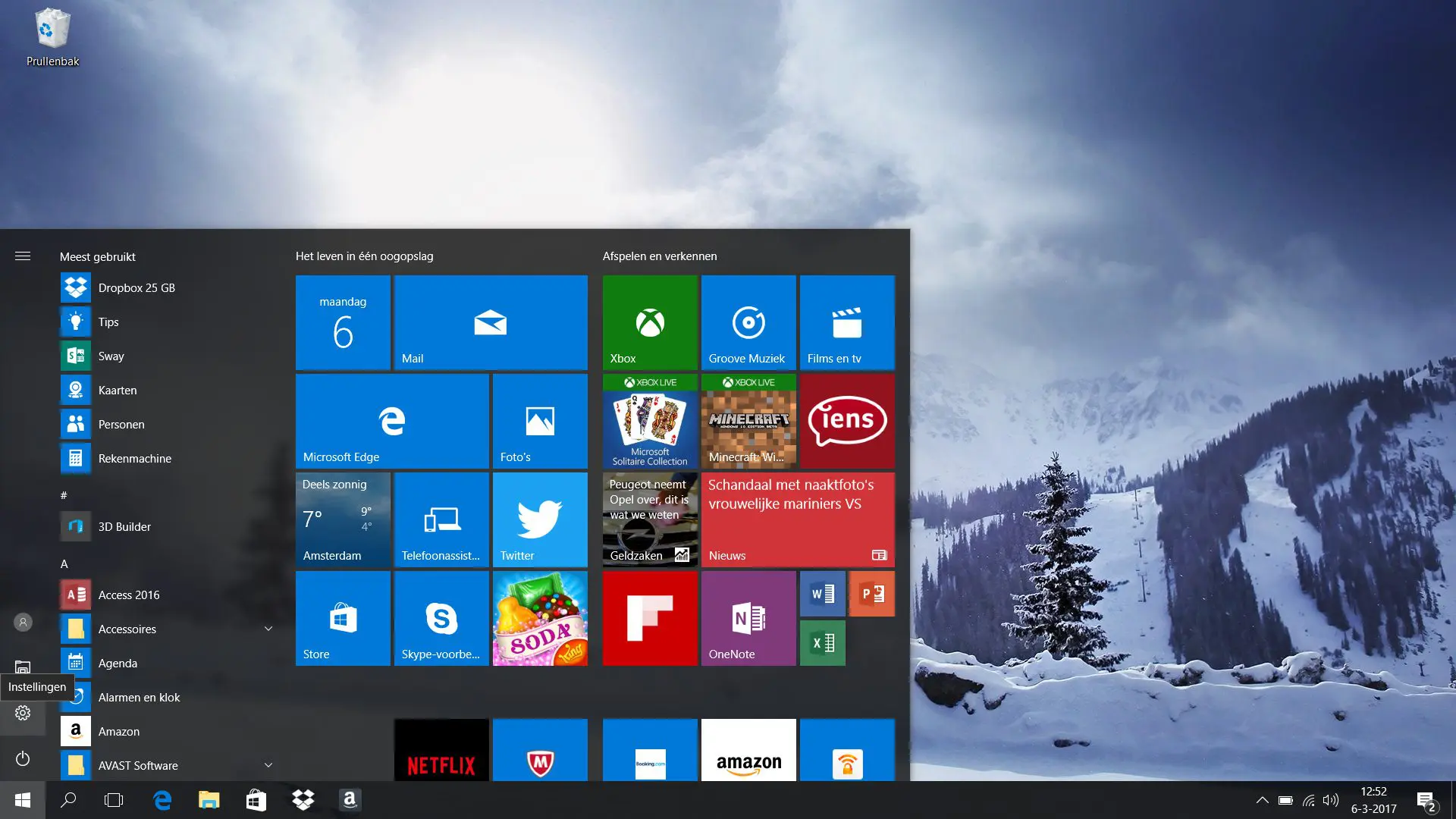Viewport: 1456px width, 819px height.
Task: Open the Store tile
Action: click(x=343, y=618)
